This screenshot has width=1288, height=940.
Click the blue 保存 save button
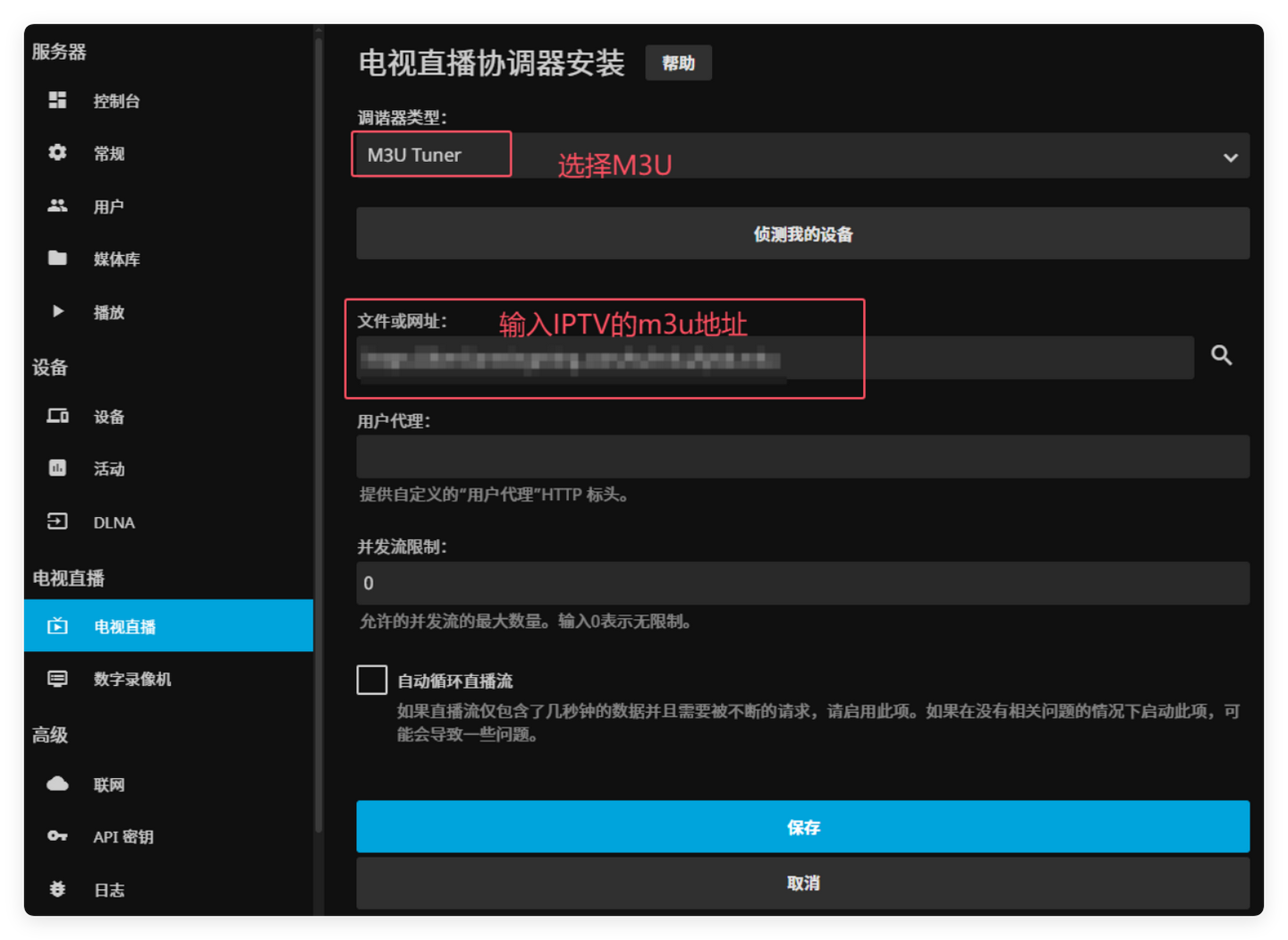pos(802,827)
